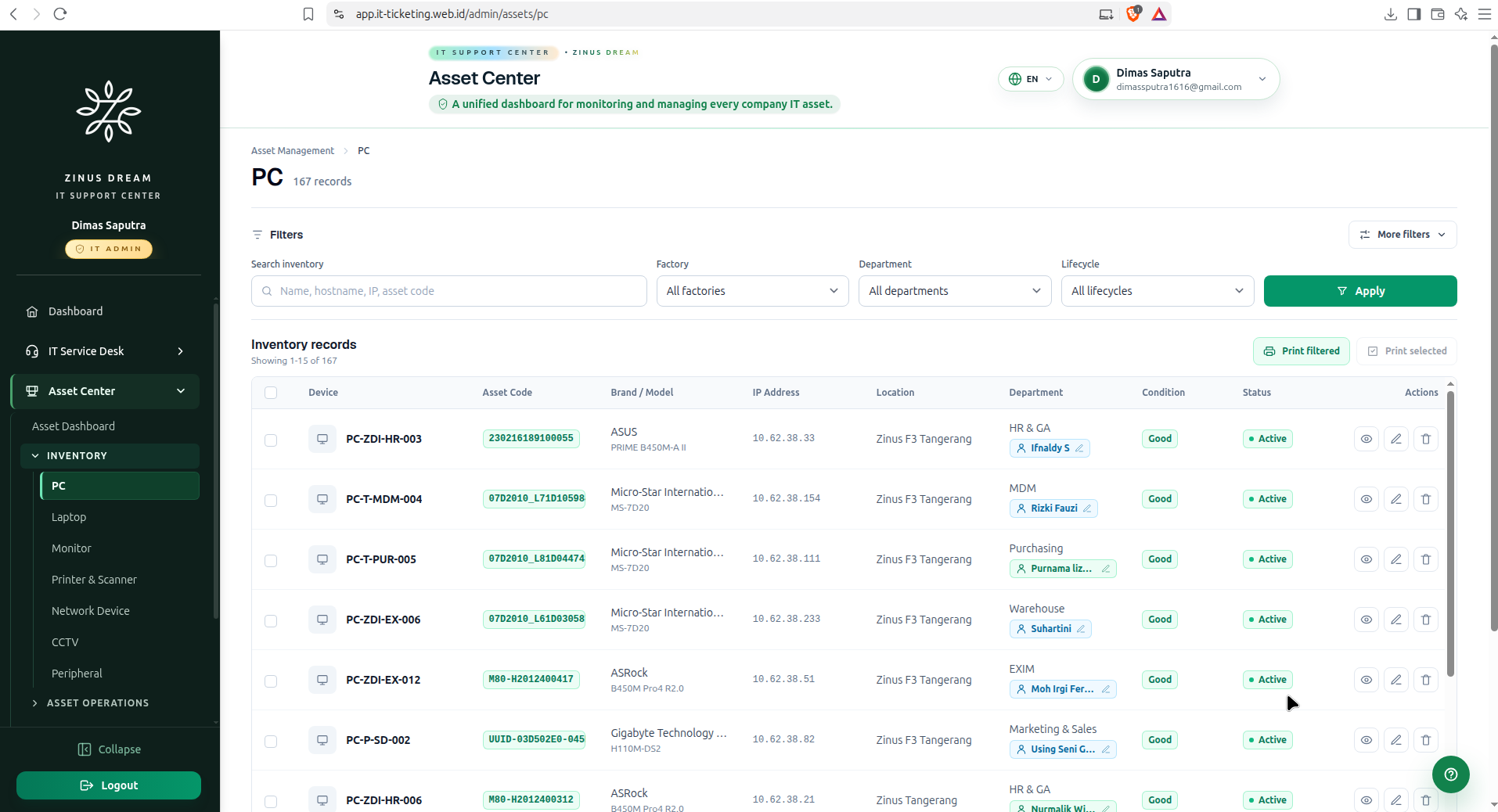Click Print filtered button
Screen dimensions: 1498x812
1301,351
